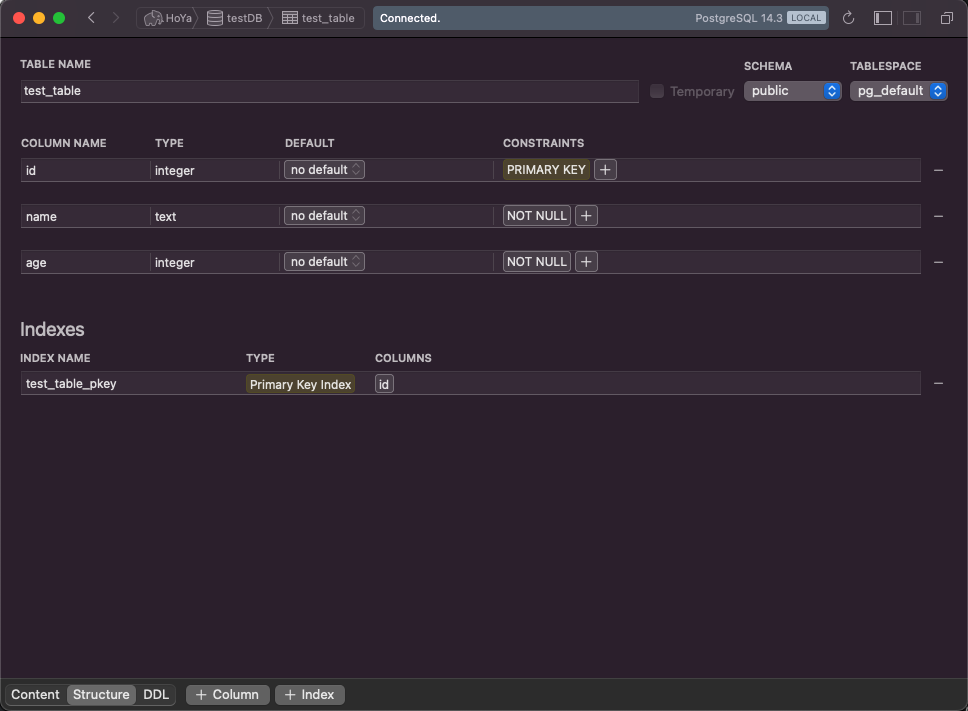Switch to the Structure tab
Screen dimensions: 968x711
coord(101,694)
